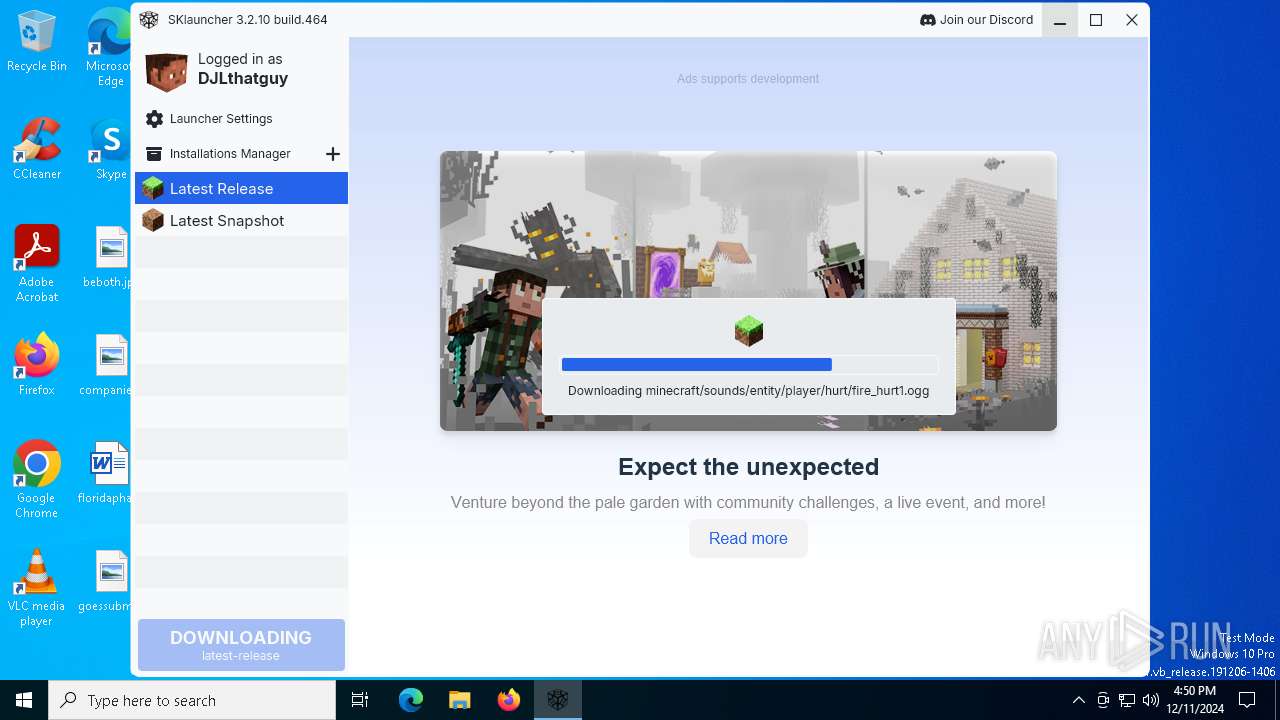The width and height of the screenshot is (1280, 720).
Task: Click the 'Expect the unexpected' headline
Action: click(x=748, y=467)
